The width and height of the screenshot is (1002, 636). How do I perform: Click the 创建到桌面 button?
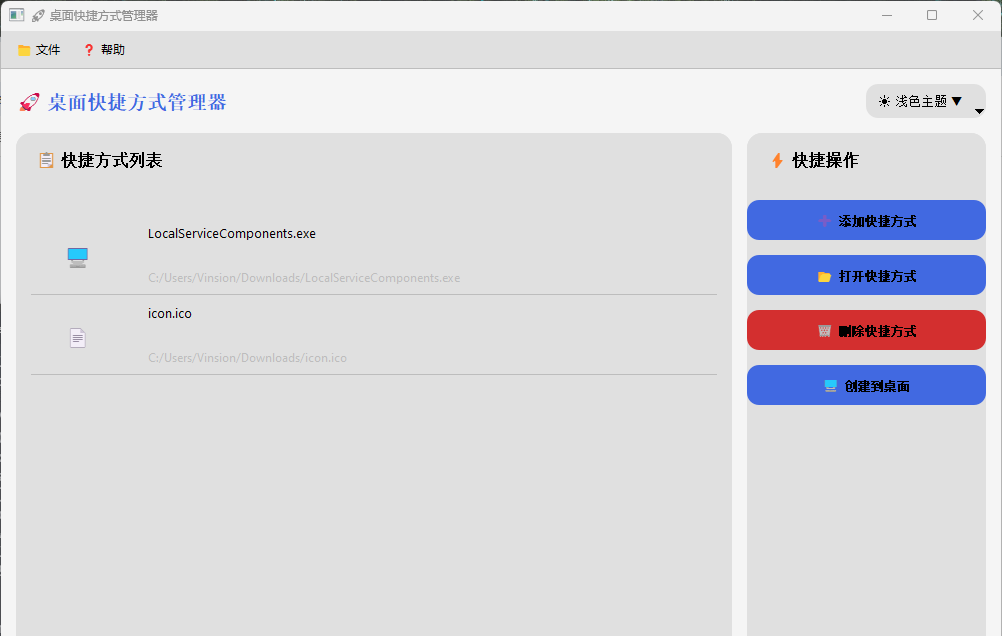point(866,385)
